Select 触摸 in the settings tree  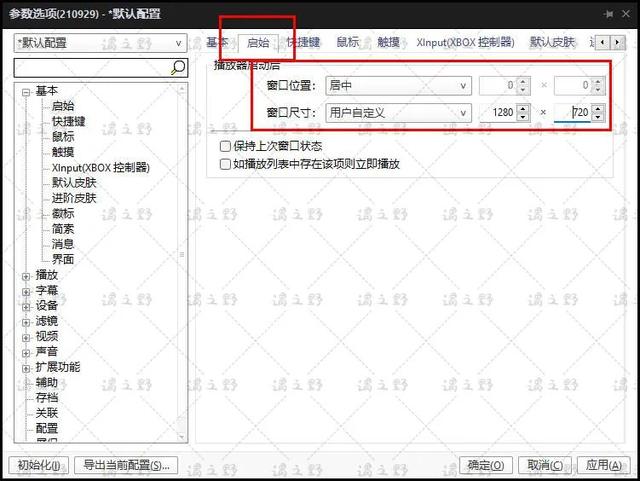pos(63,152)
